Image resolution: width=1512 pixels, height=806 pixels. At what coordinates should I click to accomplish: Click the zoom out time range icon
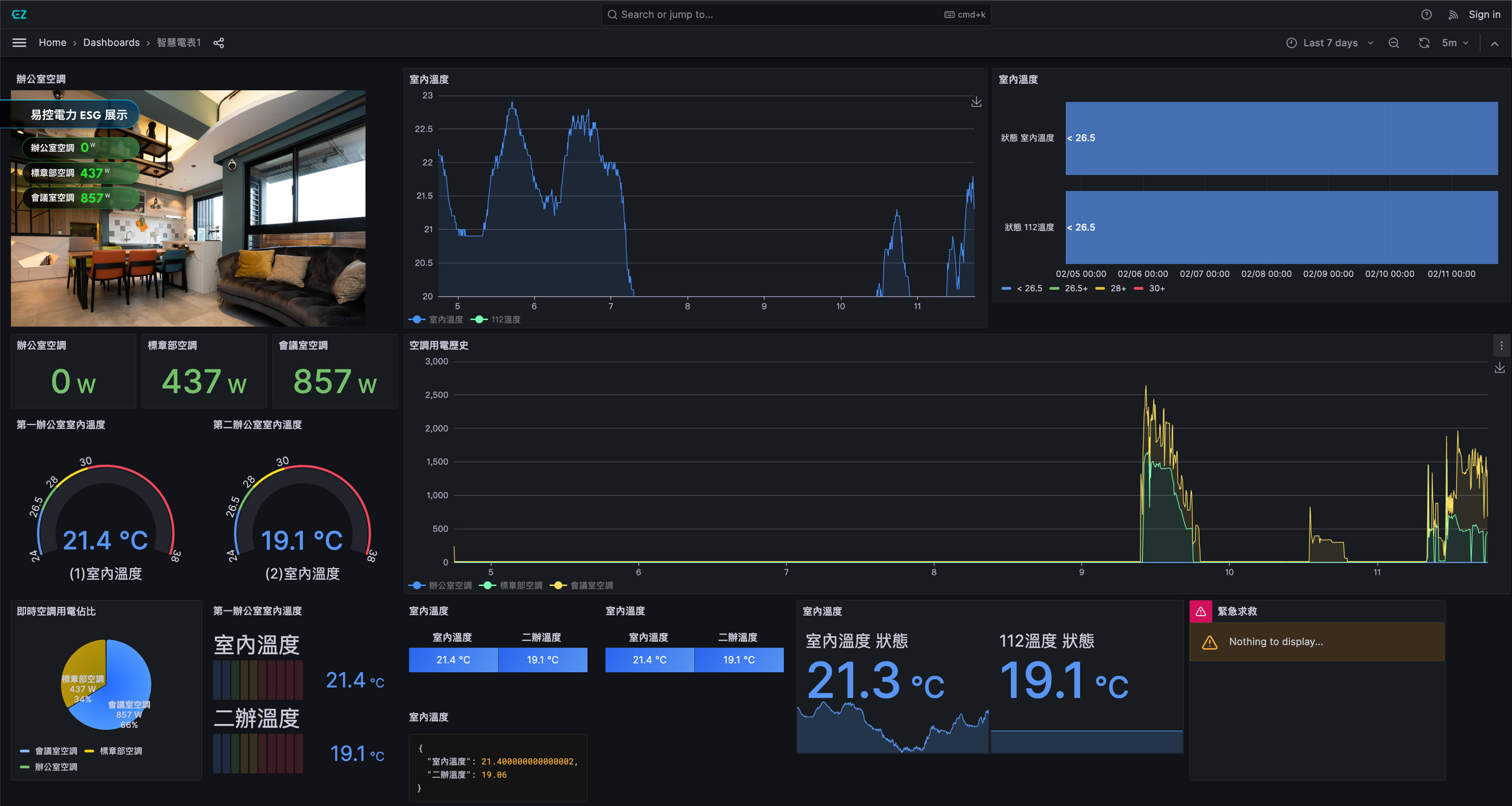click(1393, 43)
